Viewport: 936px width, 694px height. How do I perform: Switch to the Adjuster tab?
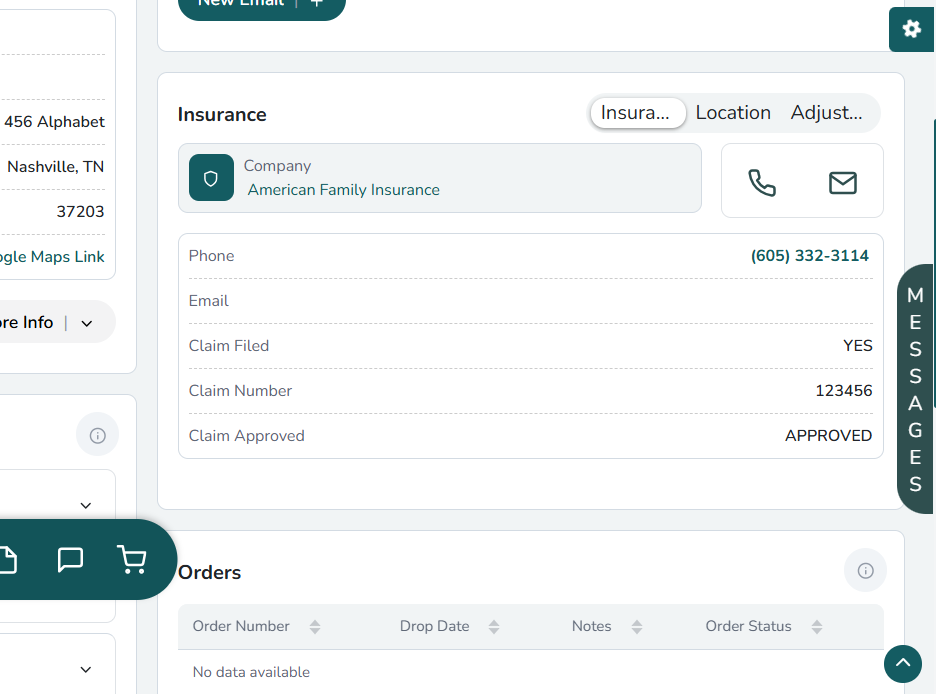[826, 113]
